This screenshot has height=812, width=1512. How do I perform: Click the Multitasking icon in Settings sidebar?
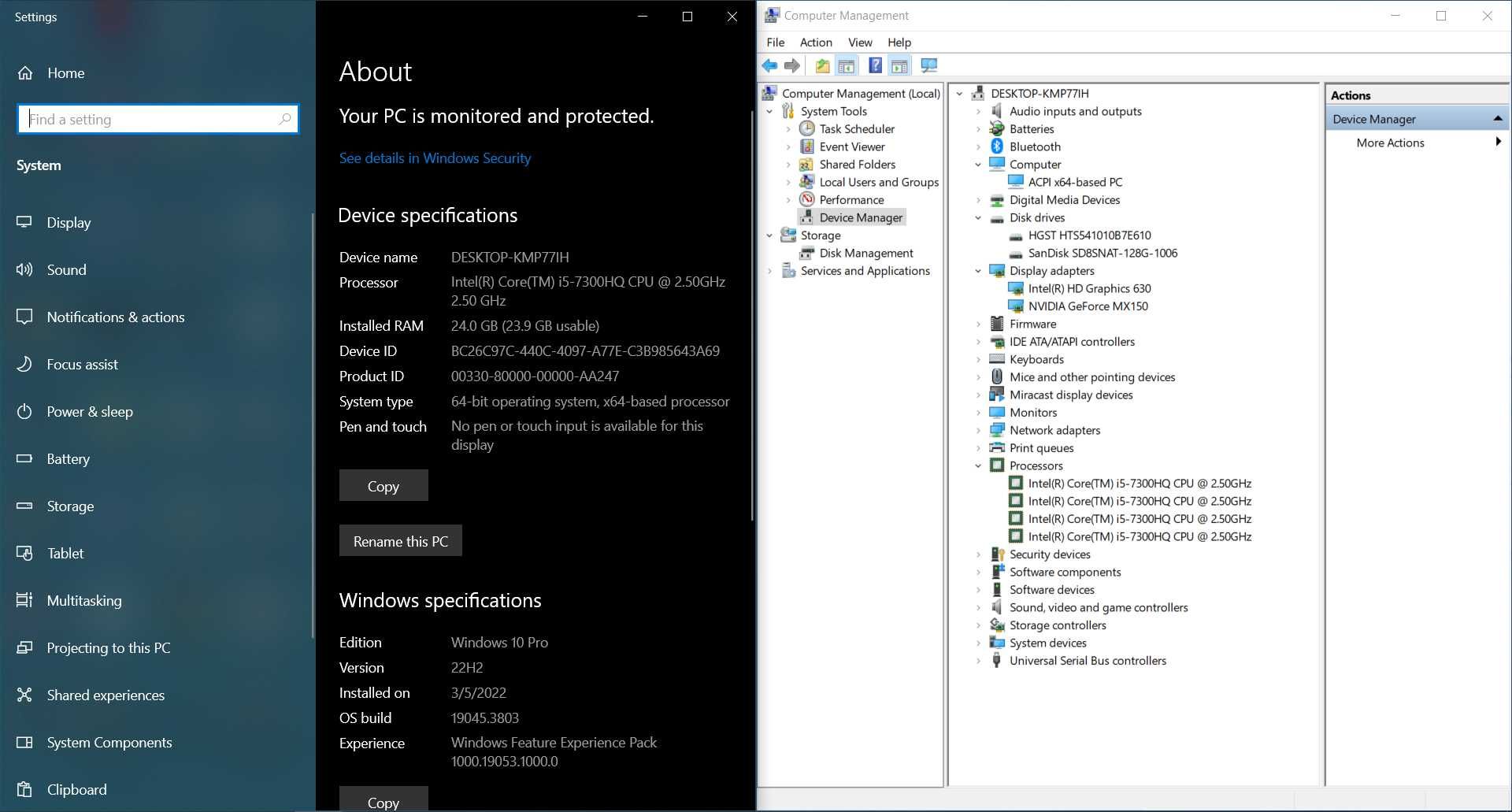[24, 600]
